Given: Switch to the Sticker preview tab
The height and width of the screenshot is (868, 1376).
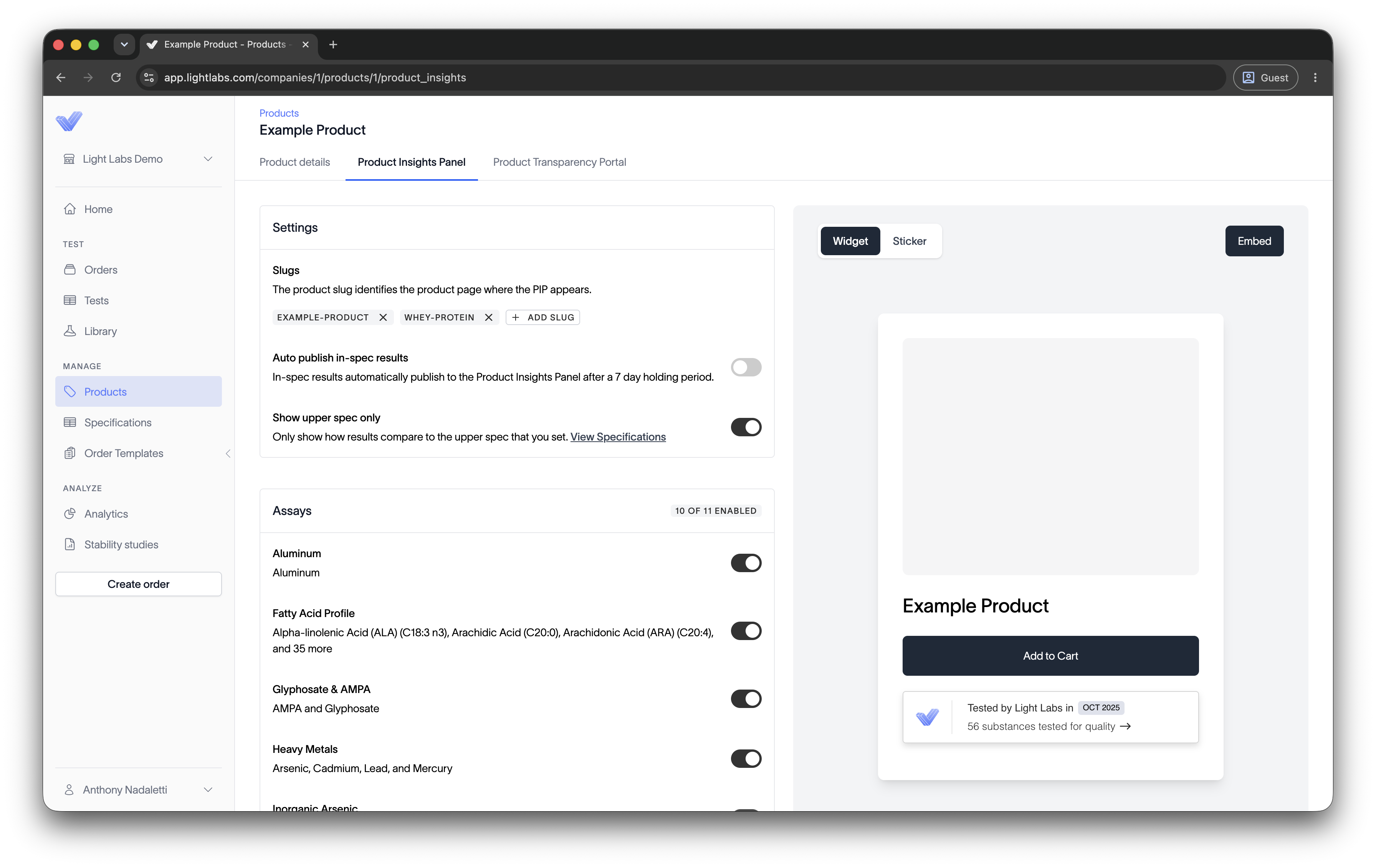Looking at the screenshot, I should (x=909, y=241).
